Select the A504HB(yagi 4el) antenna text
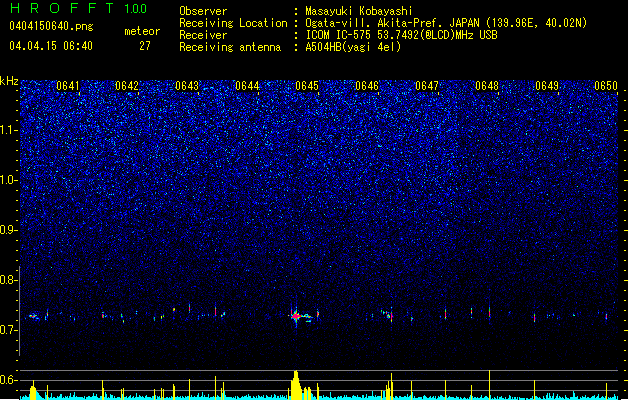The image size is (629, 400). [353, 47]
